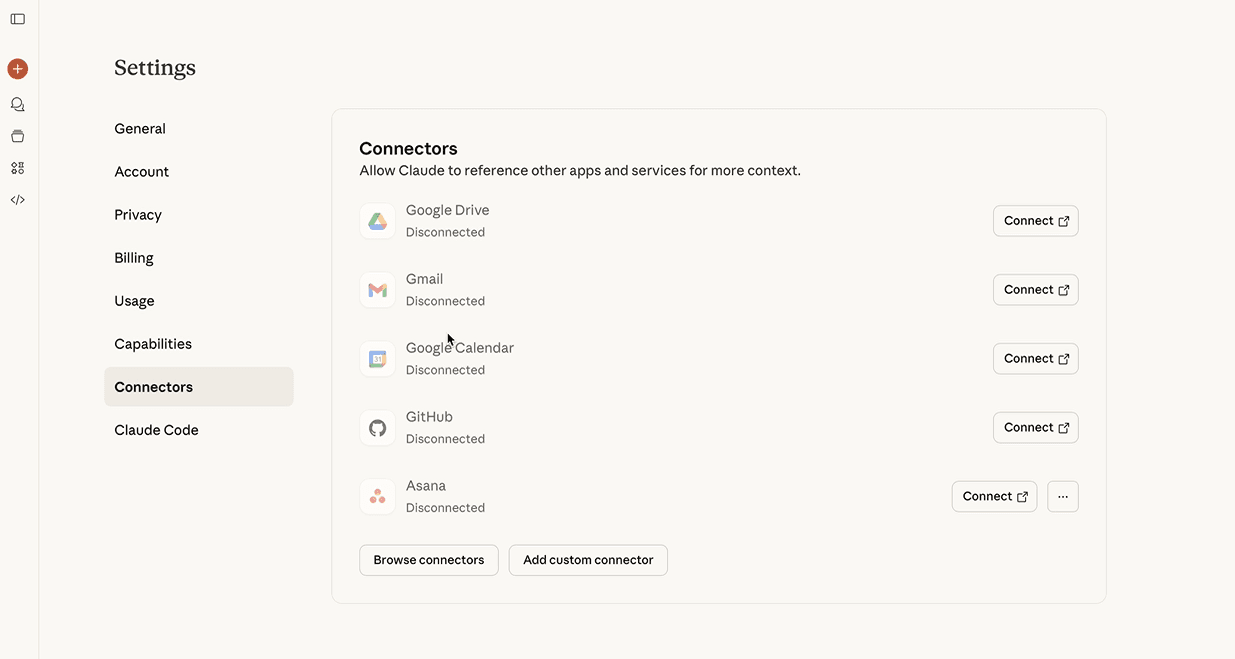The width and height of the screenshot is (1235, 659).
Task: Click the Asana connector icon
Action: [377, 496]
